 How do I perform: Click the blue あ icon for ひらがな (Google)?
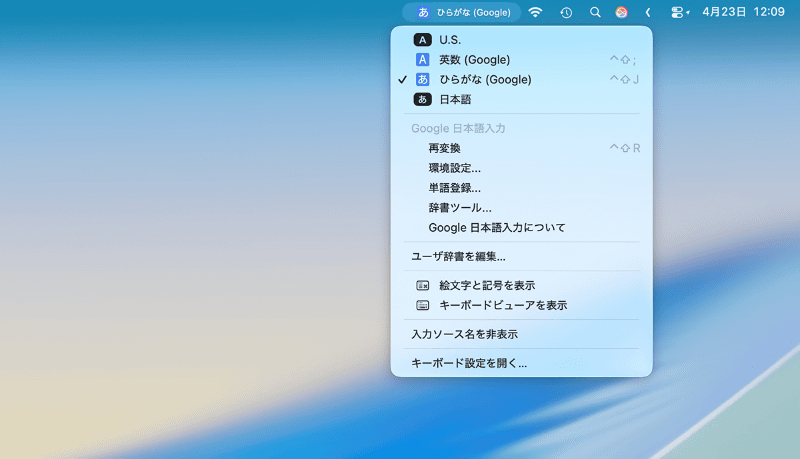point(422,80)
